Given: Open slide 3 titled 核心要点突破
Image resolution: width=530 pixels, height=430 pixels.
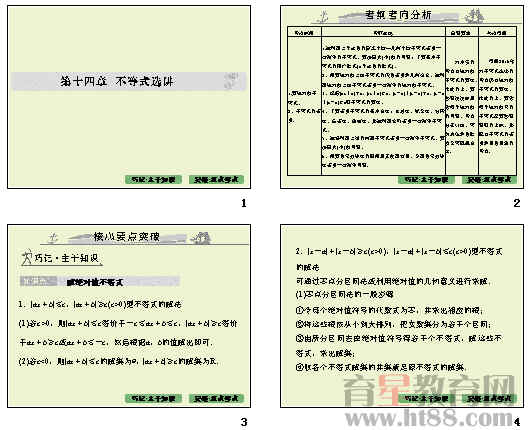Looking at the screenshot, I should (129, 316).
